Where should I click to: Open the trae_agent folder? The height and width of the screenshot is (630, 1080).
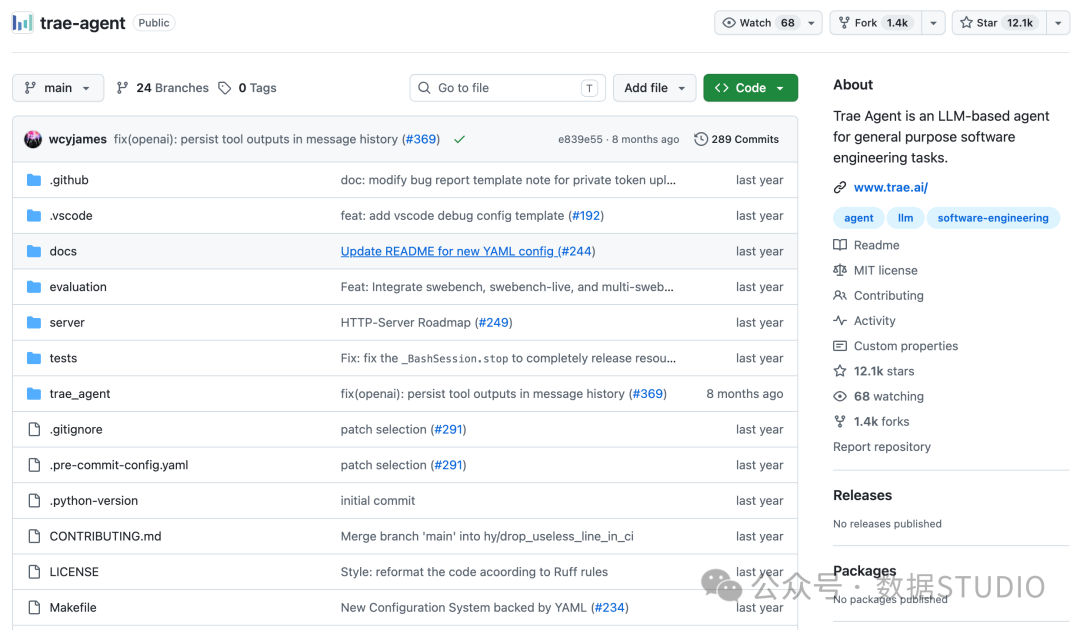[80, 394]
